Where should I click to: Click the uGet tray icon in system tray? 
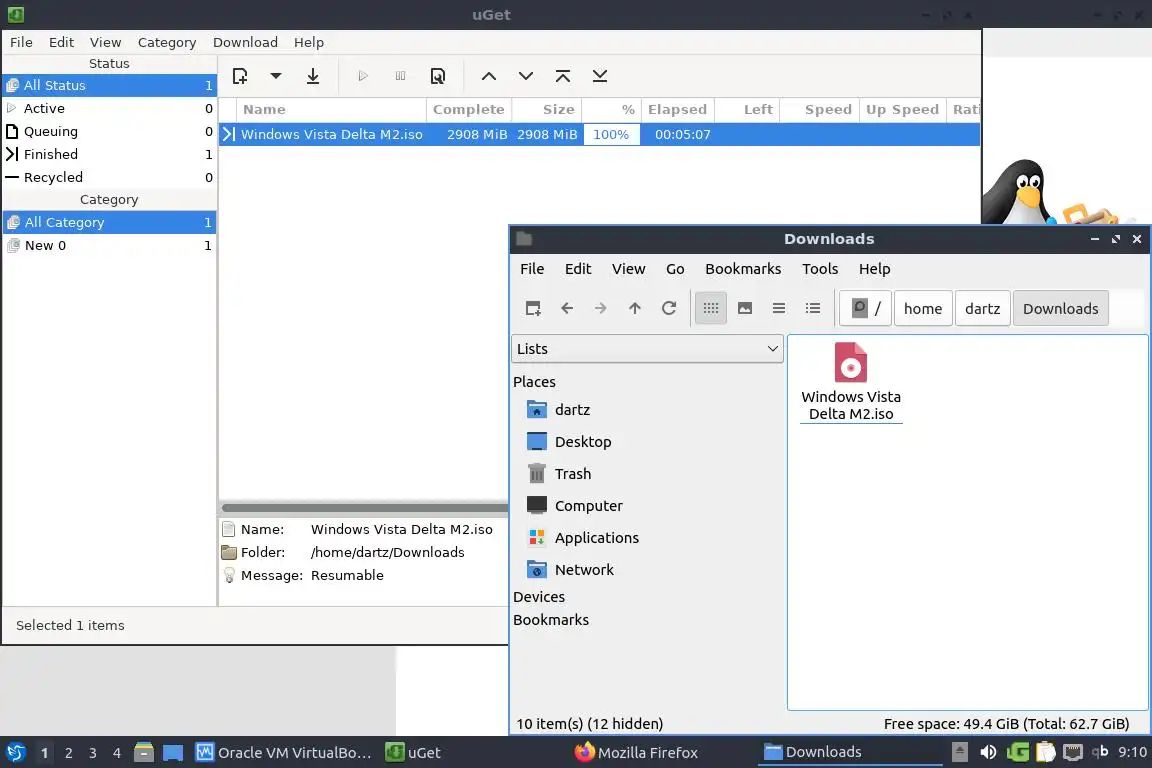pyautogui.click(x=1018, y=752)
